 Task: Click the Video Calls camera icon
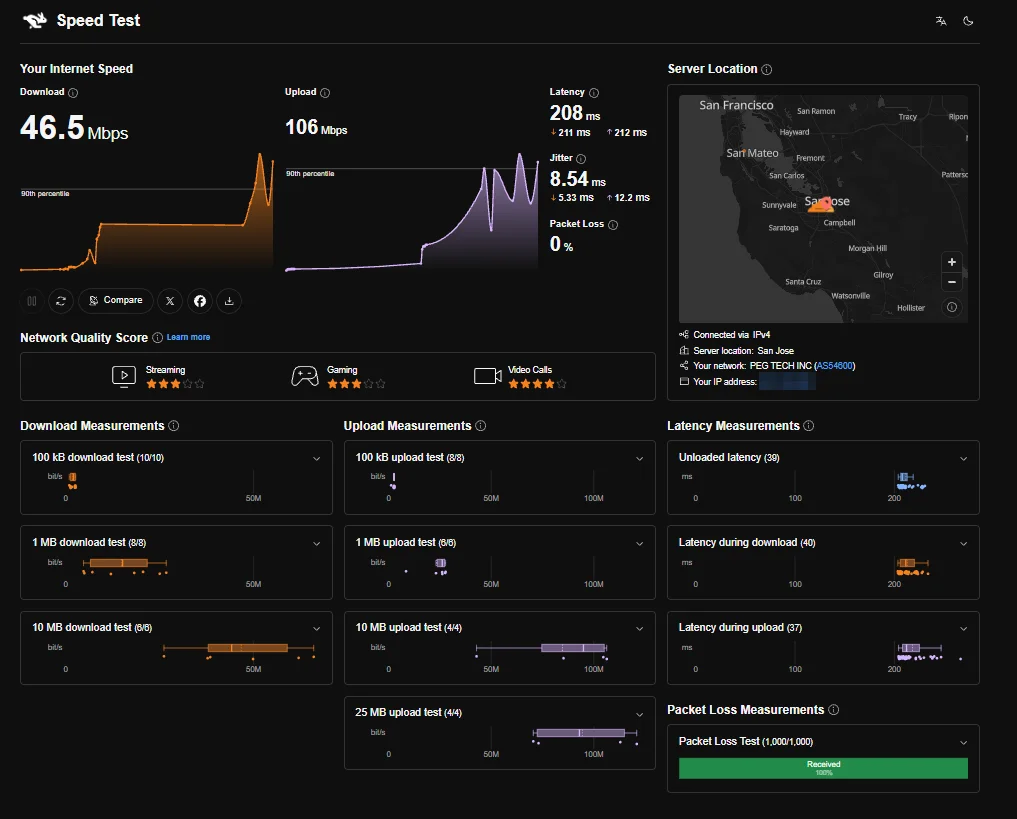[x=488, y=376]
